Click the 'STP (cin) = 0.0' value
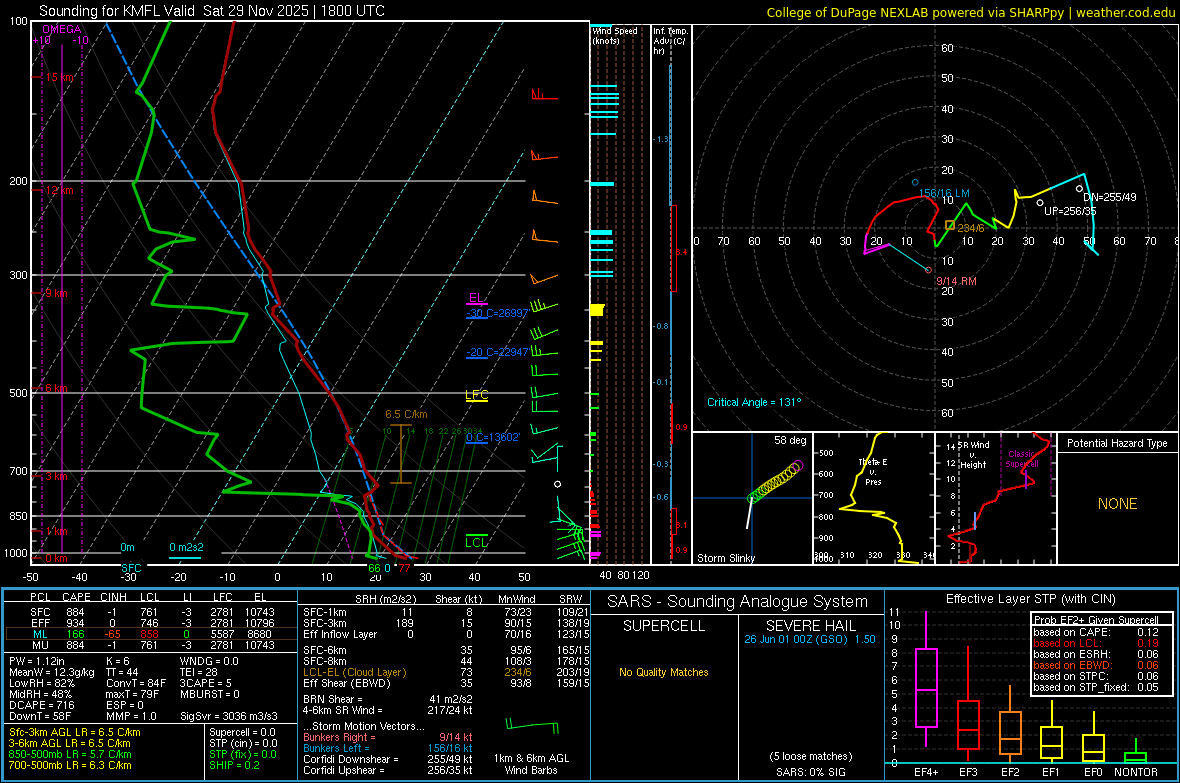This screenshot has width=1180, height=783. click(x=243, y=743)
